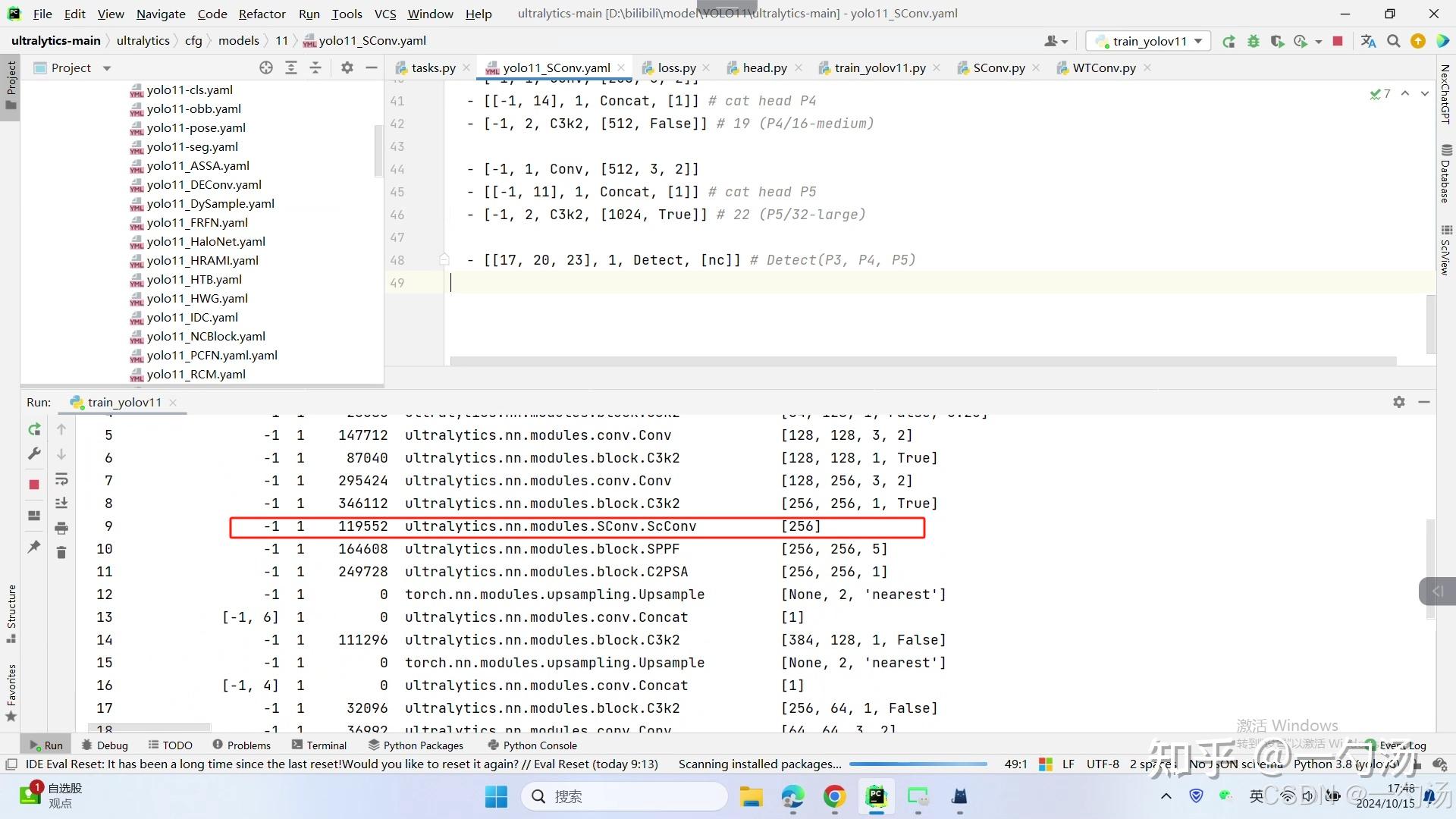Open the translate tool icon
Screen dimensions: 1456x819
tap(1368, 41)
